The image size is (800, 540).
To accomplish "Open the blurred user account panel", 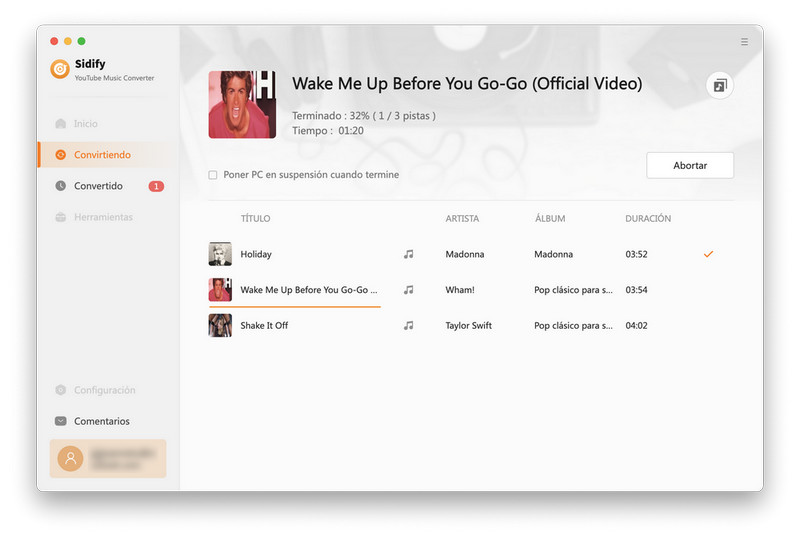I will point(108,458).
